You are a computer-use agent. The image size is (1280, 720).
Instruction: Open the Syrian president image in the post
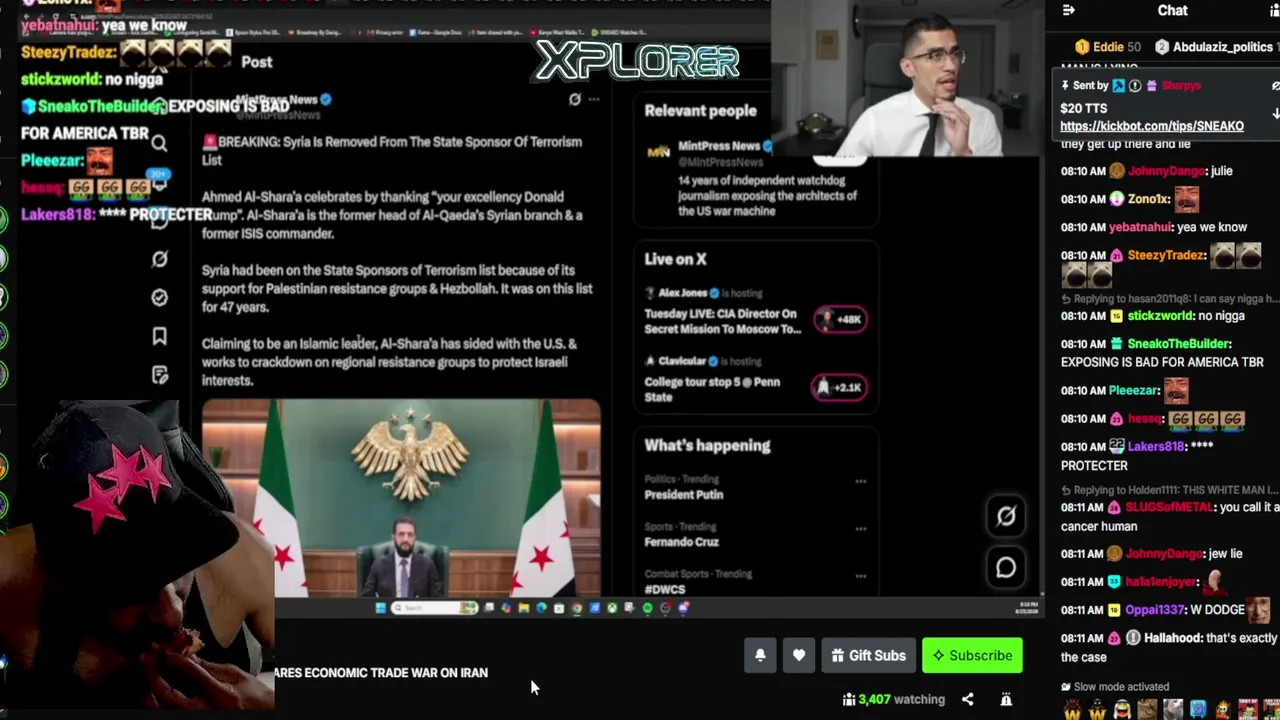[x=401, y=498]
